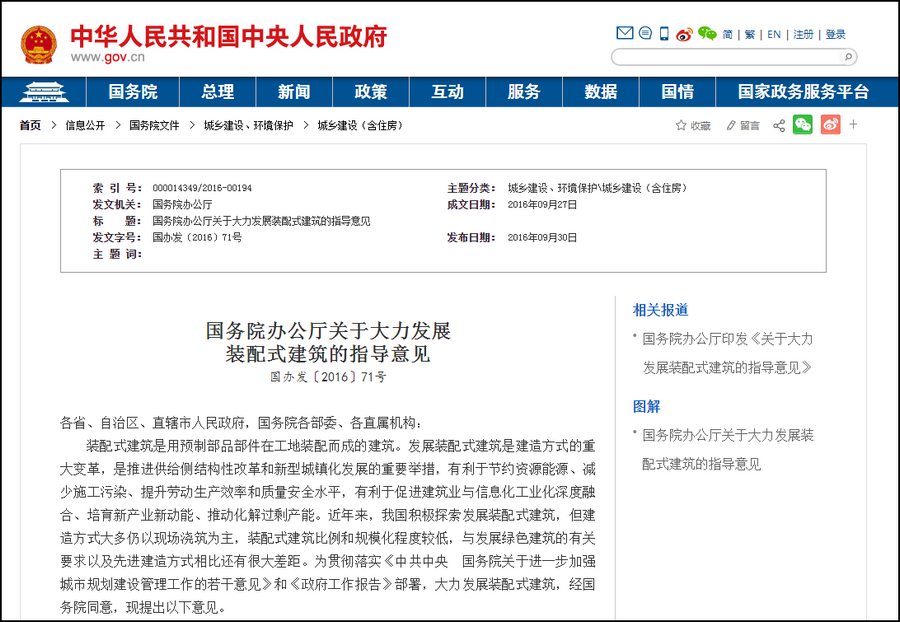Open 信息公开 breadcrumb
This screenshot has width=900, height=622.
tap(85, 125)
